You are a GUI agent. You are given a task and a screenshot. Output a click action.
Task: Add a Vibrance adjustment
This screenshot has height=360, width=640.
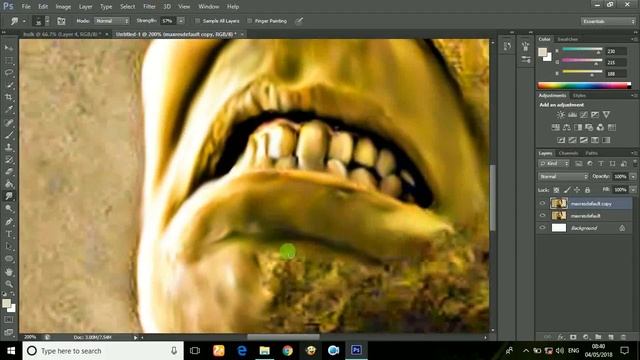point(607,115)
